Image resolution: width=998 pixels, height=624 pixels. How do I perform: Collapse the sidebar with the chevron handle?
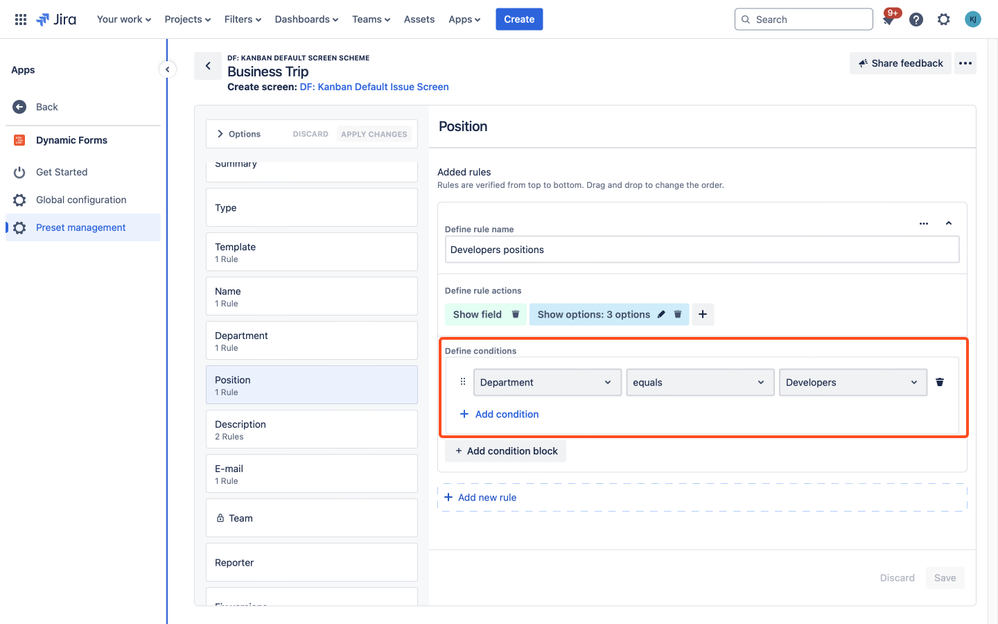167,69
